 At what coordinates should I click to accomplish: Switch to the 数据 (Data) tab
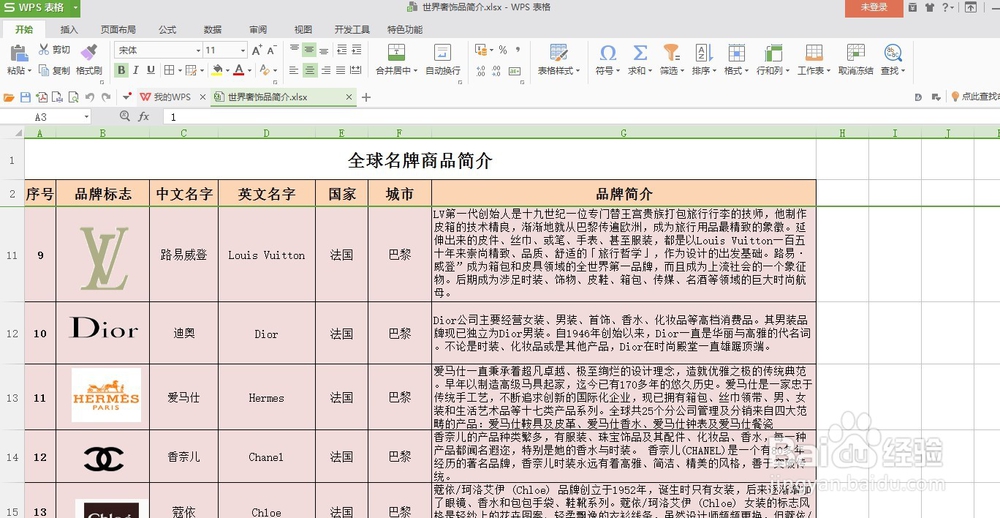(x=213, y=29)
